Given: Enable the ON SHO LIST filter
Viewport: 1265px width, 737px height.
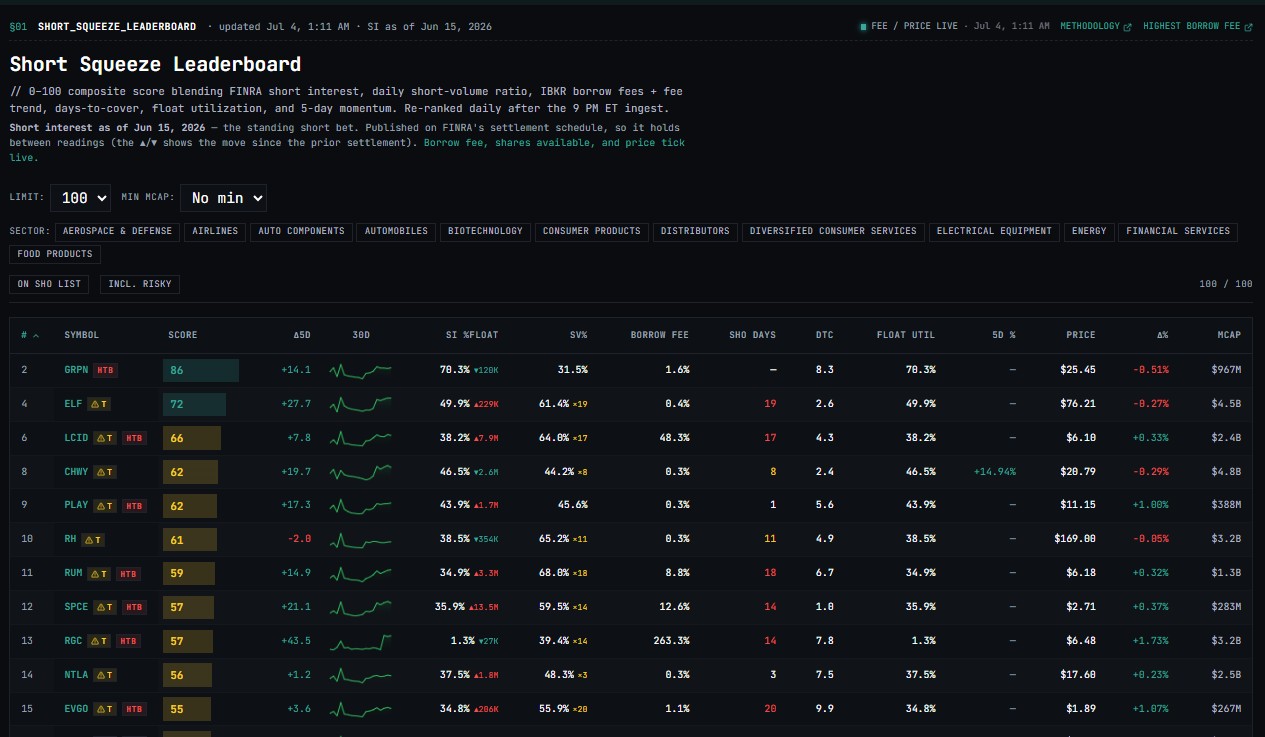Looking at the screenshot, I should pos(49,284).
